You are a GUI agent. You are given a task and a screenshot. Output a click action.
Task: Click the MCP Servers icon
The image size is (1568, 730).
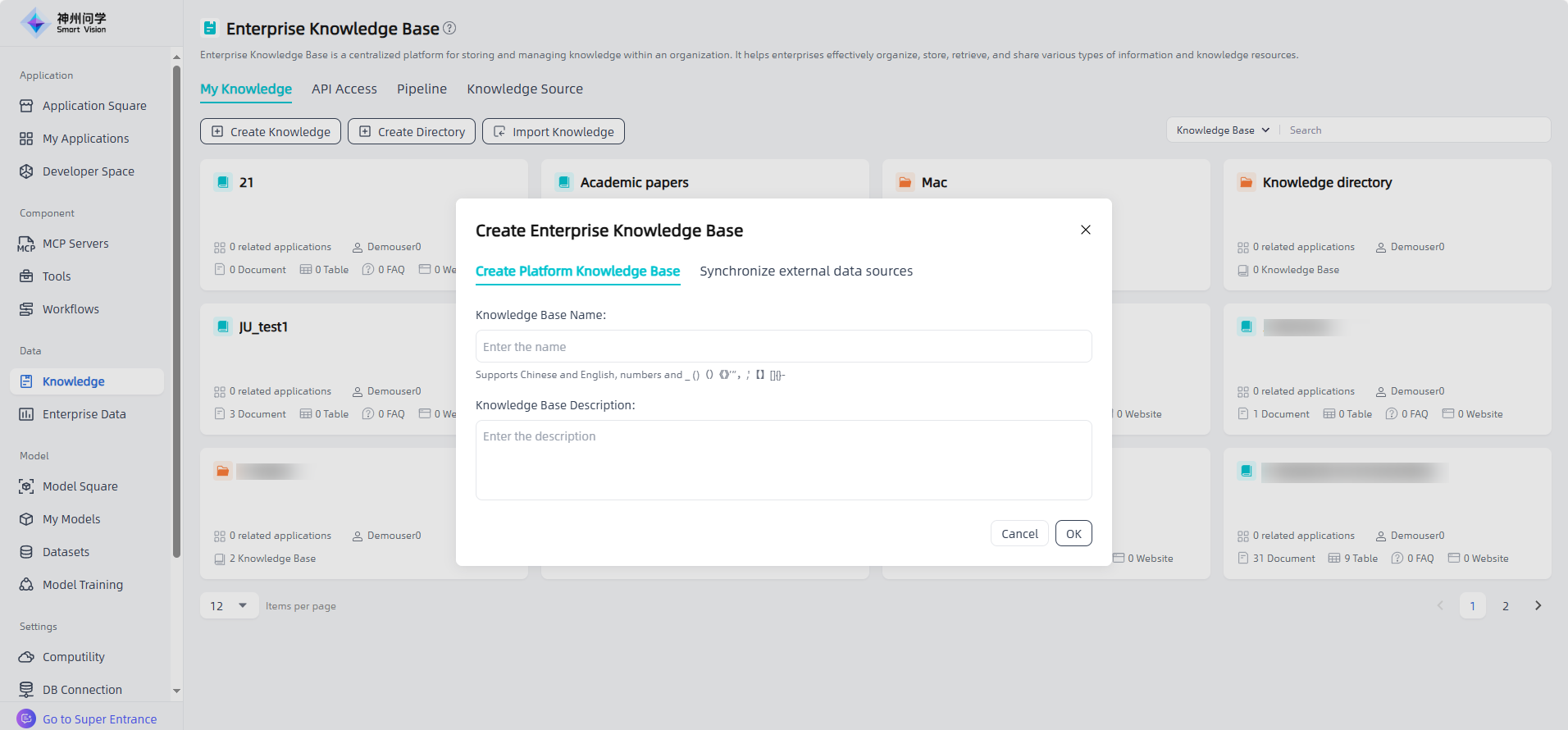pyautogui.click(x=26, y=244)
